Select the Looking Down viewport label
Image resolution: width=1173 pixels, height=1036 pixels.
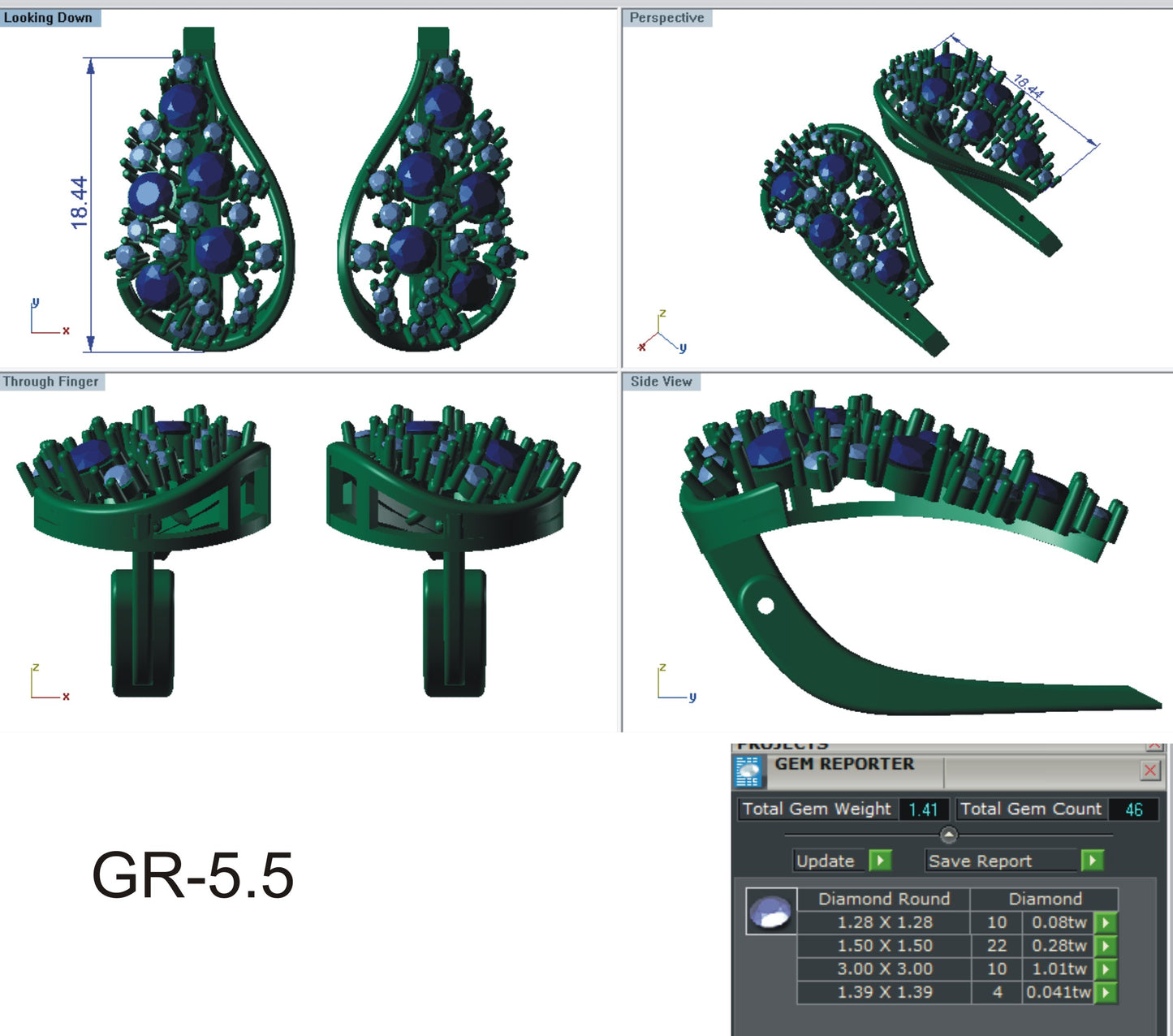tap(49, 18)
